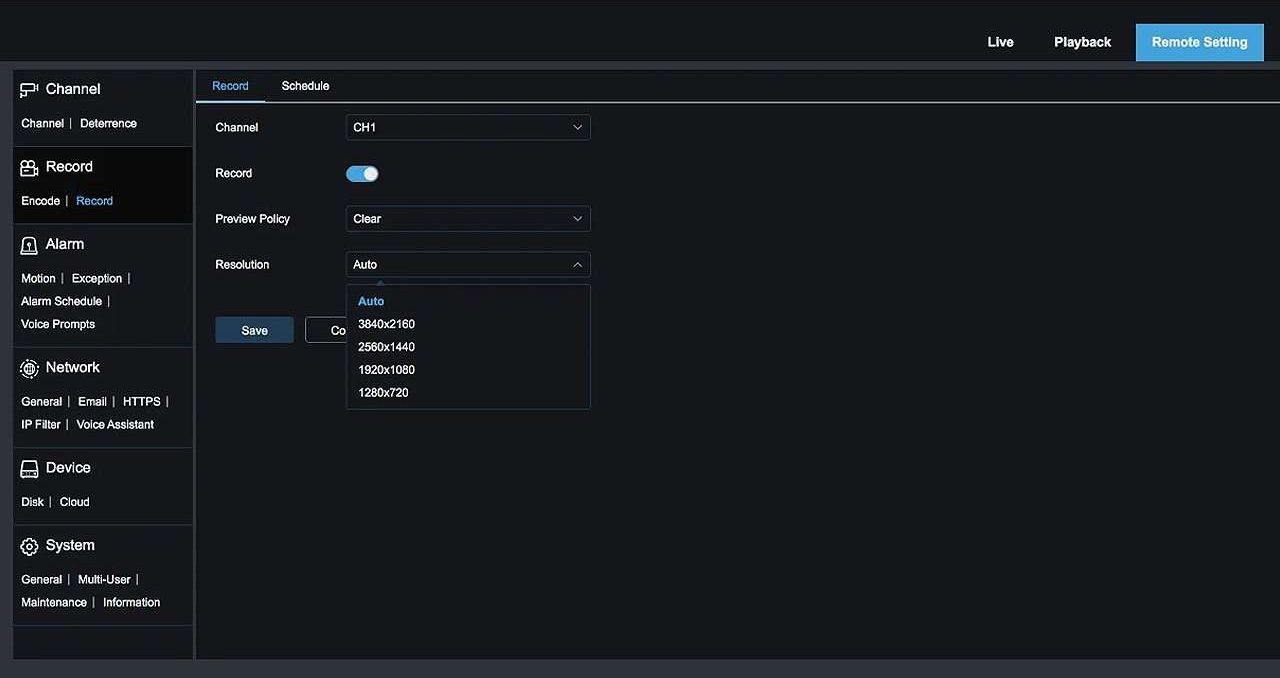Pick the 1280x720 resolution option

[383, 393]
